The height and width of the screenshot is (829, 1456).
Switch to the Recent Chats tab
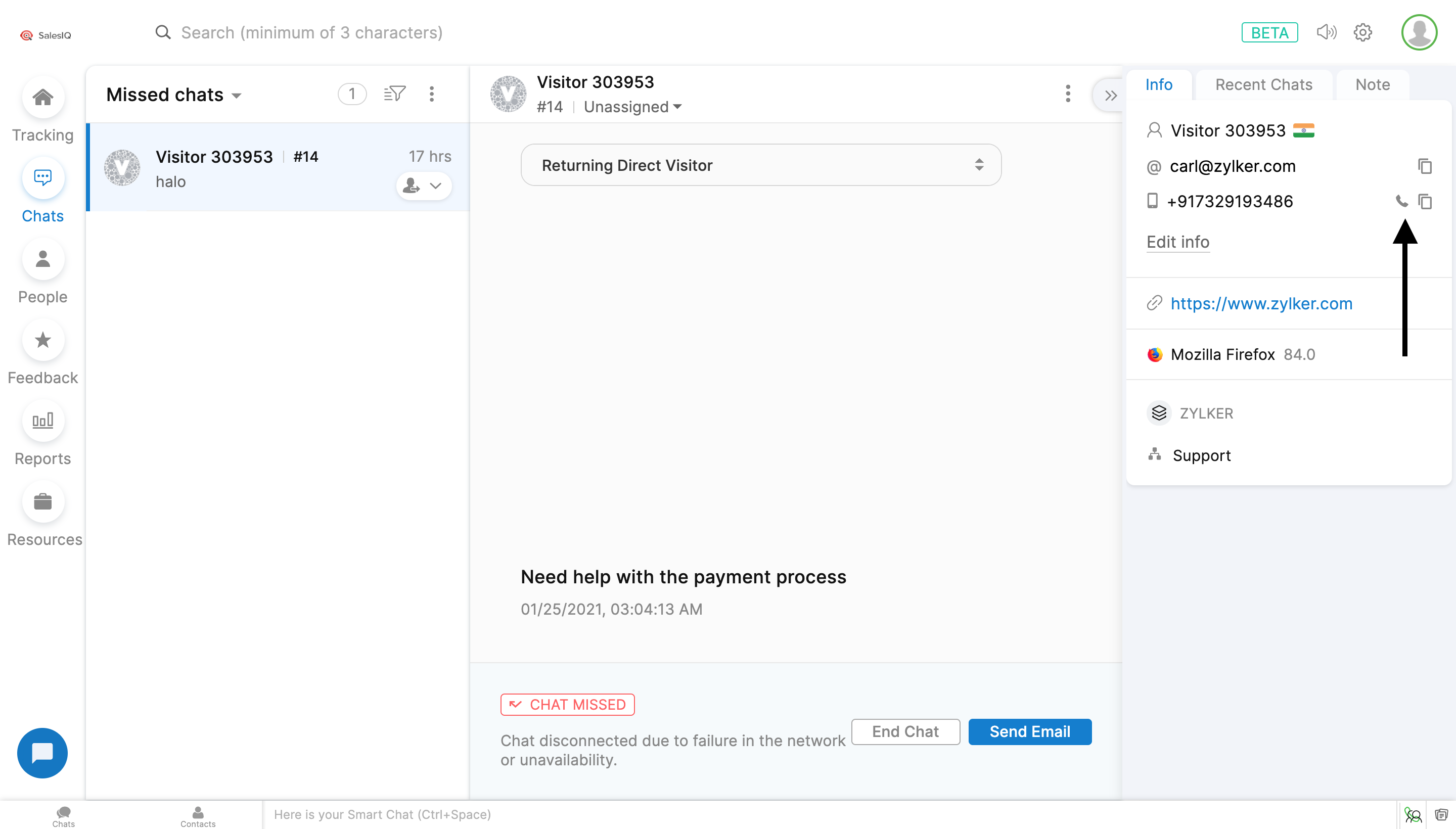pos(1263,85)
